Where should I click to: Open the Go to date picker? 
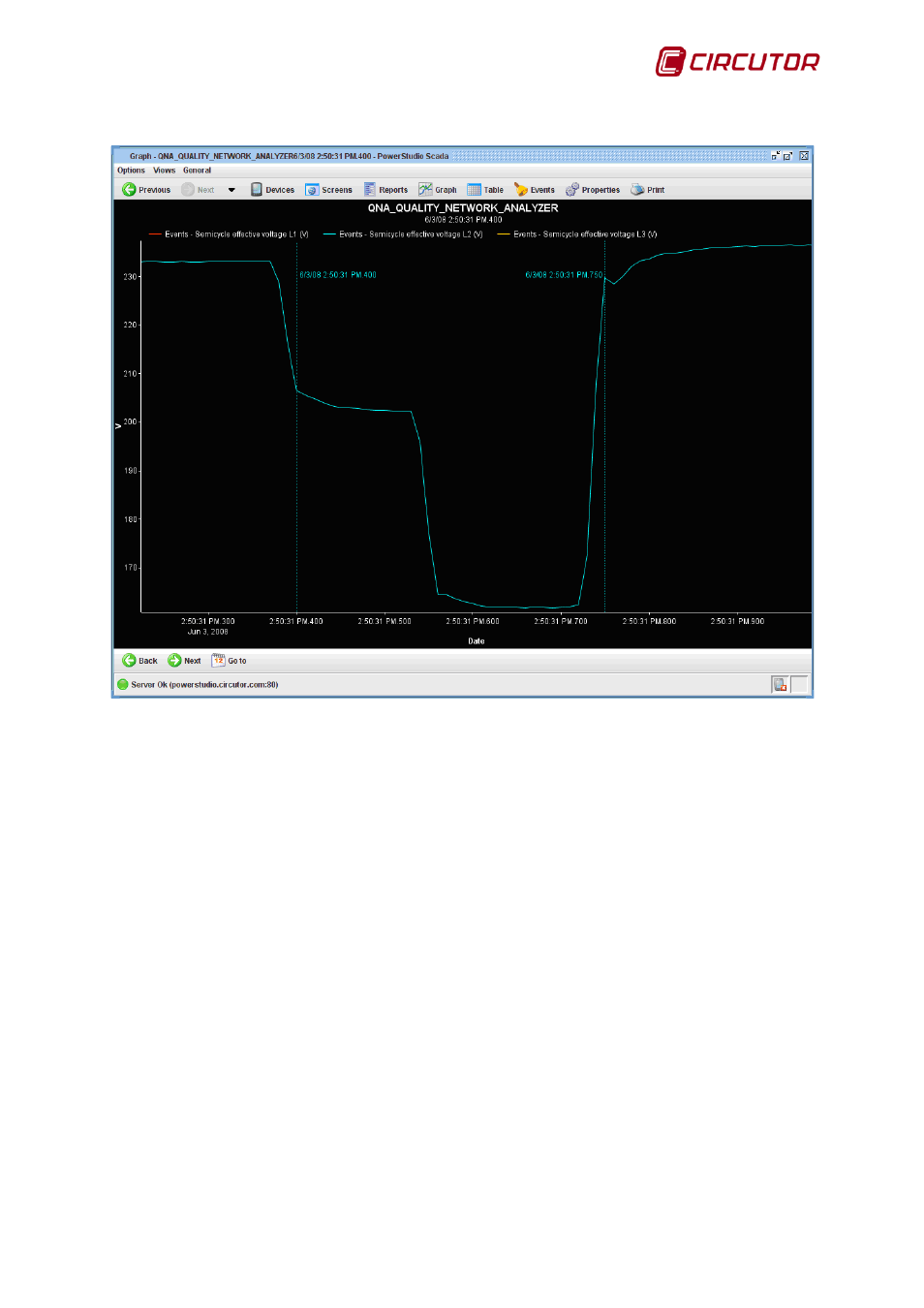point(229,661)
